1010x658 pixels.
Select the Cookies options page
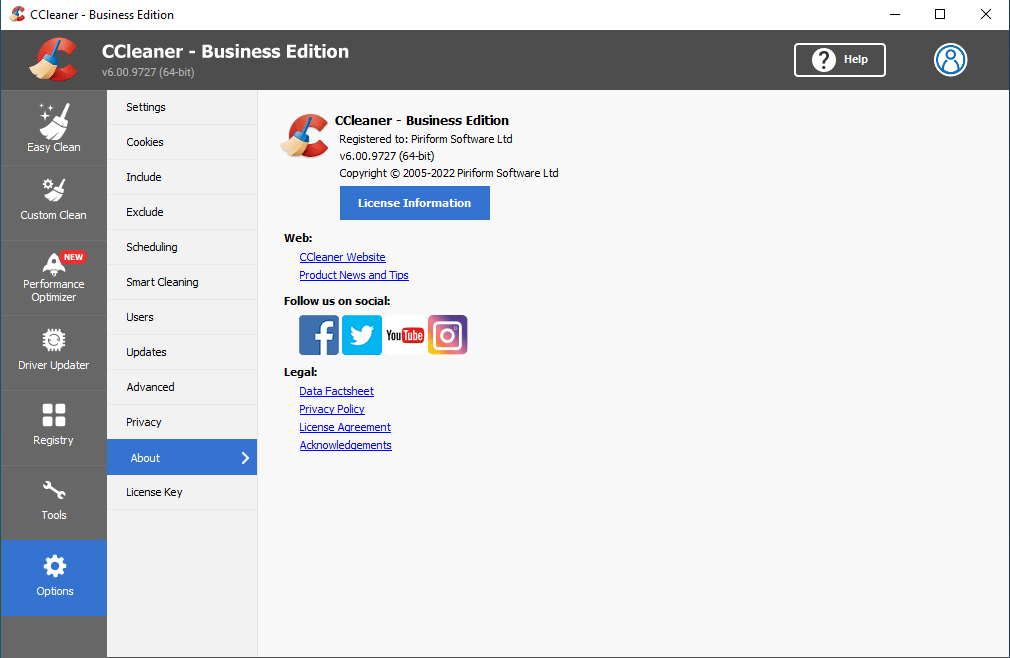(x=182, y=142)
